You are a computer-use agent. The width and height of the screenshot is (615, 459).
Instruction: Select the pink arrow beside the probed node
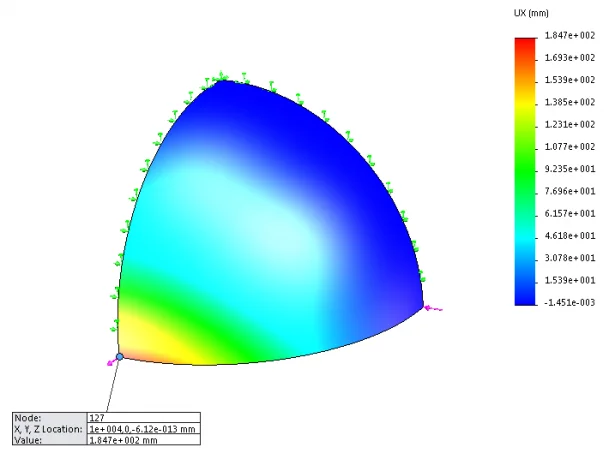tap(110, 363)
